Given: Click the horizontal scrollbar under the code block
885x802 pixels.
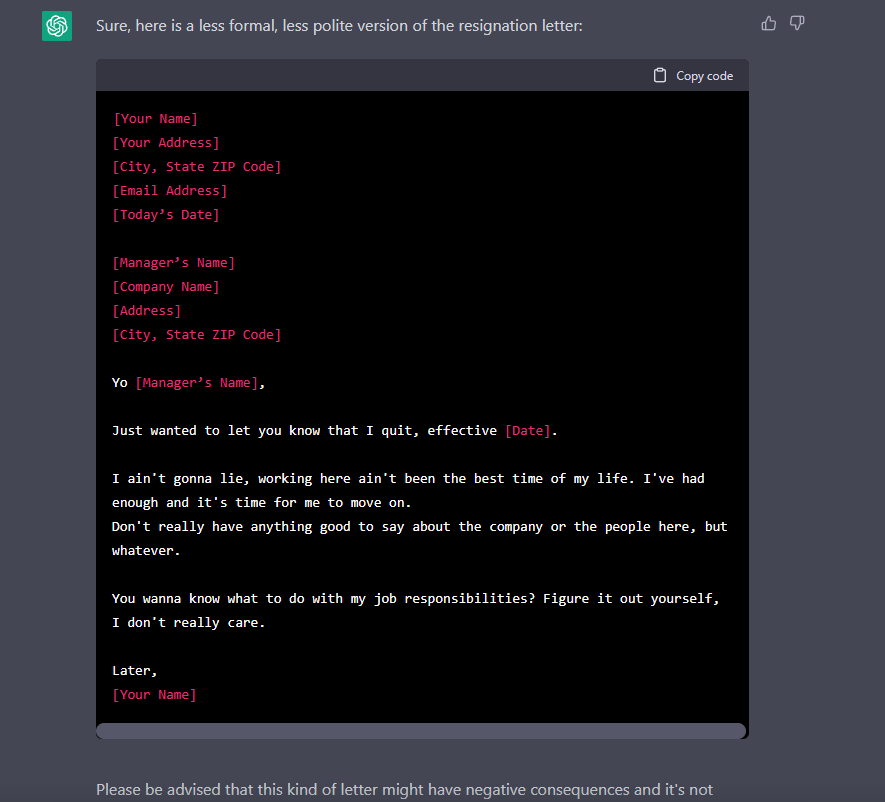Looking at the screenshot, I should point(421,730).
